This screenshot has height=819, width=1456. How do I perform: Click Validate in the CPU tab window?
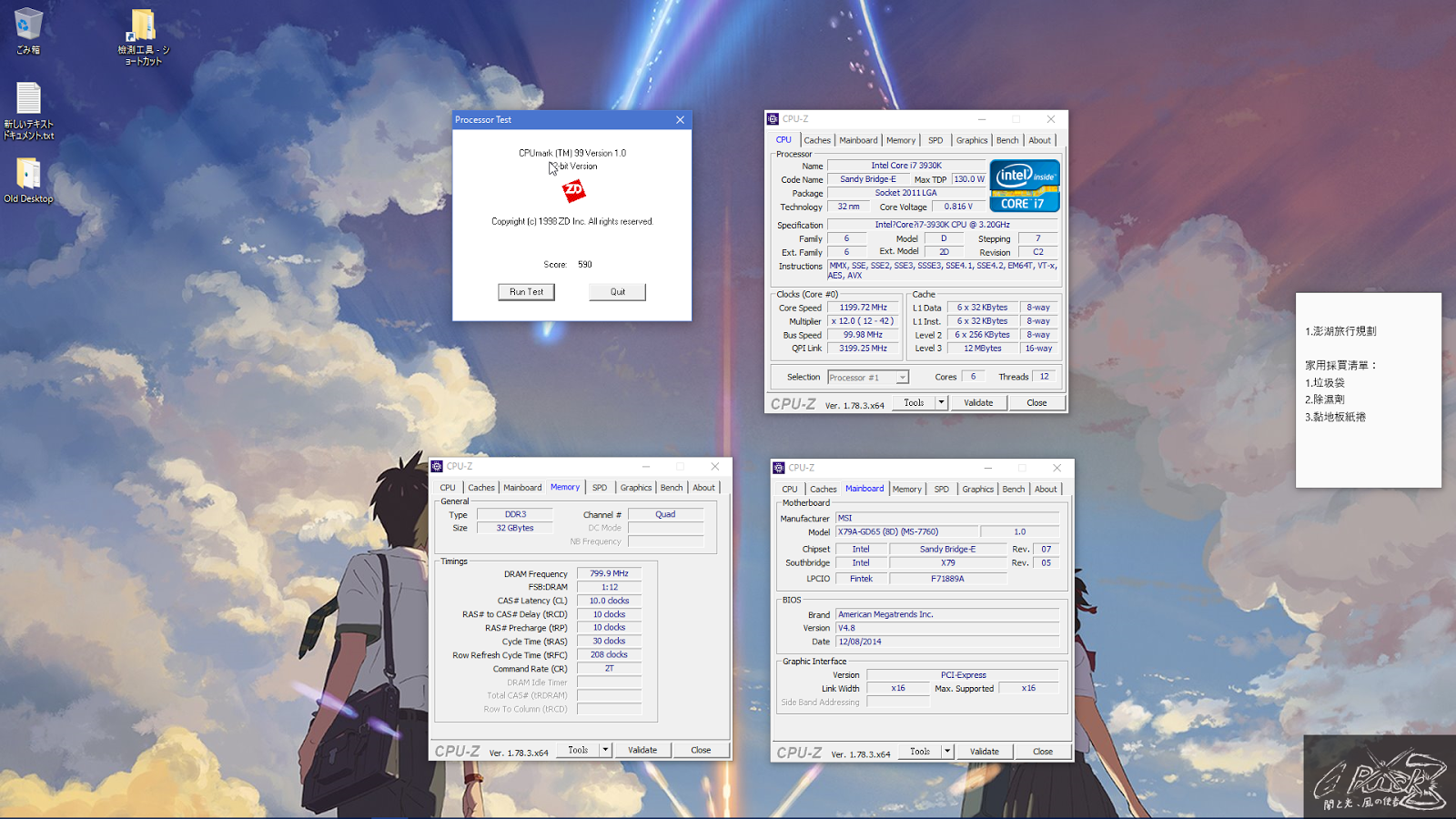(979, 403)
